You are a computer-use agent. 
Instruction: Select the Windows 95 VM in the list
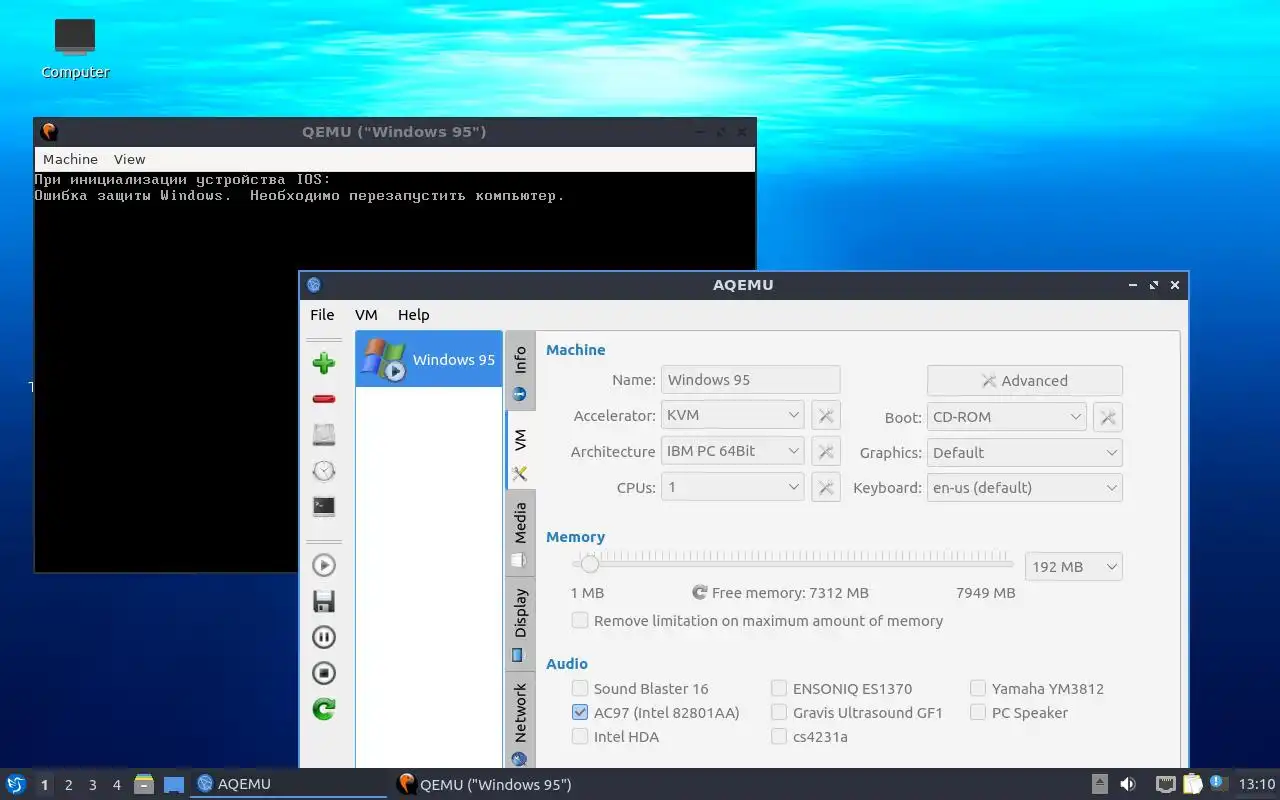(x=429, y=359)
